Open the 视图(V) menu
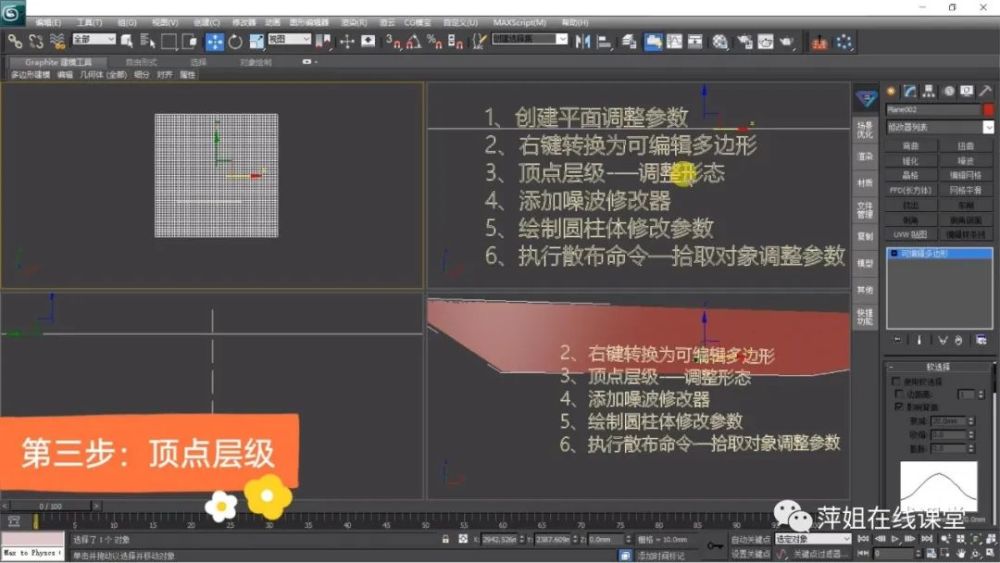1000x563 pixels. point(165,22)
